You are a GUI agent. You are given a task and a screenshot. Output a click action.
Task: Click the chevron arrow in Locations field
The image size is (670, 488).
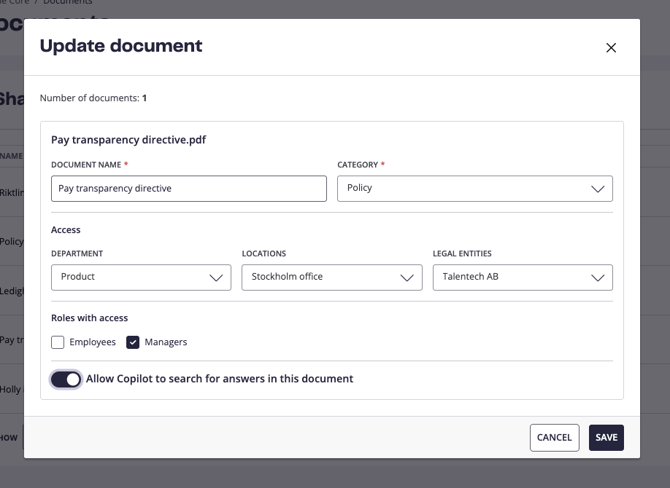(406, 278)
